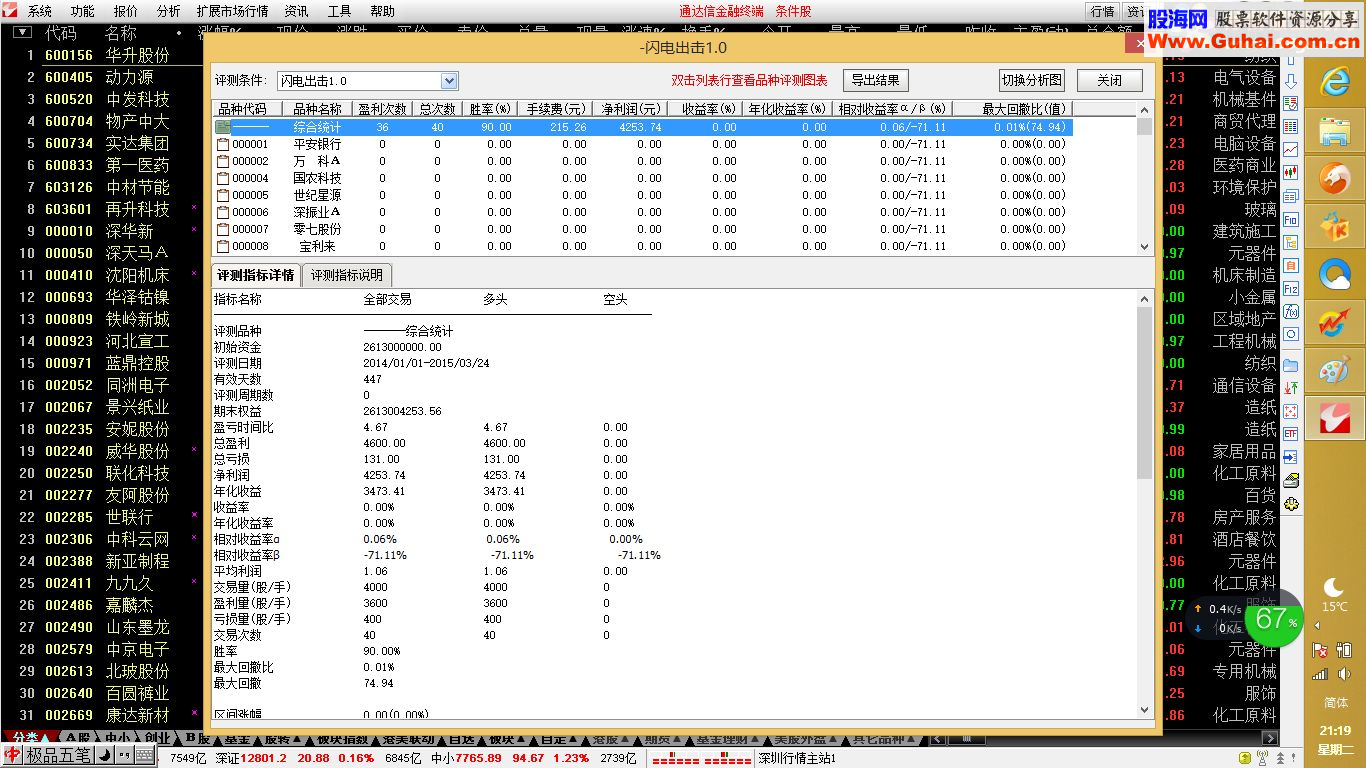Viewport: 1366px width, 768px height.
Task: Click the details panel scrollbar down arrow
Action: pos(1145,710)
